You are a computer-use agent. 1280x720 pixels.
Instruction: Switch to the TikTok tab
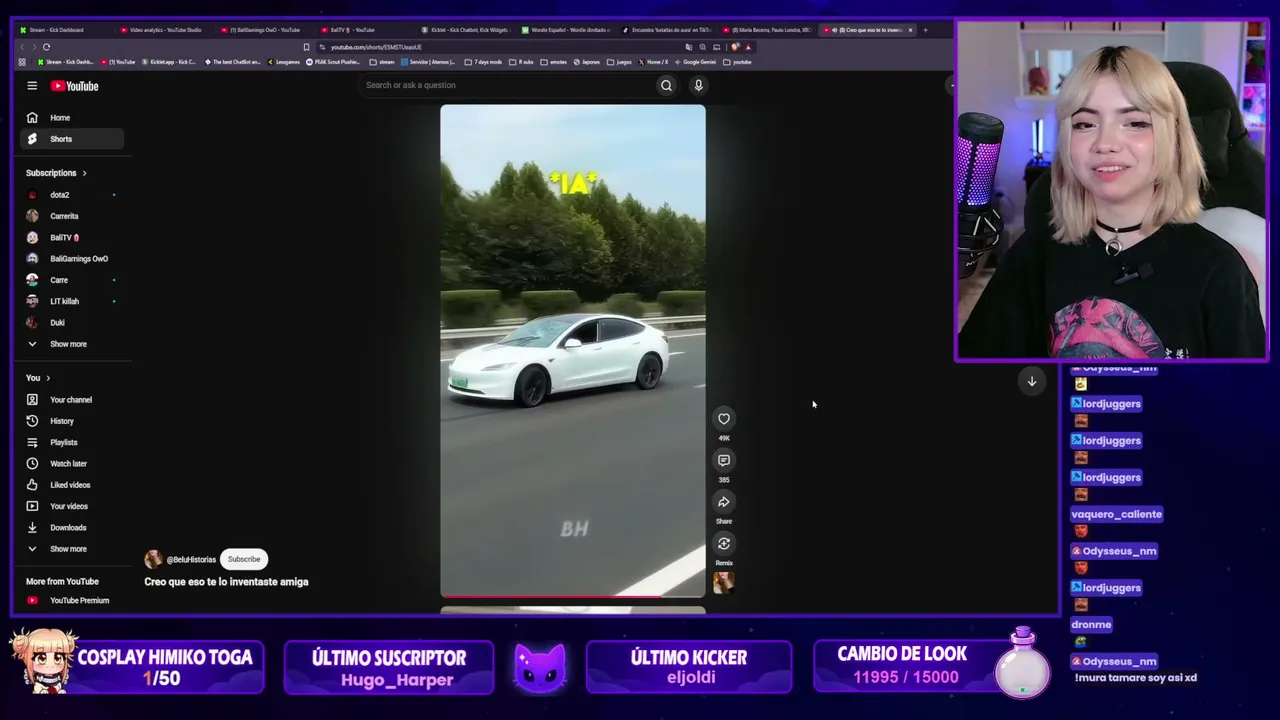[x=667, y=30]
